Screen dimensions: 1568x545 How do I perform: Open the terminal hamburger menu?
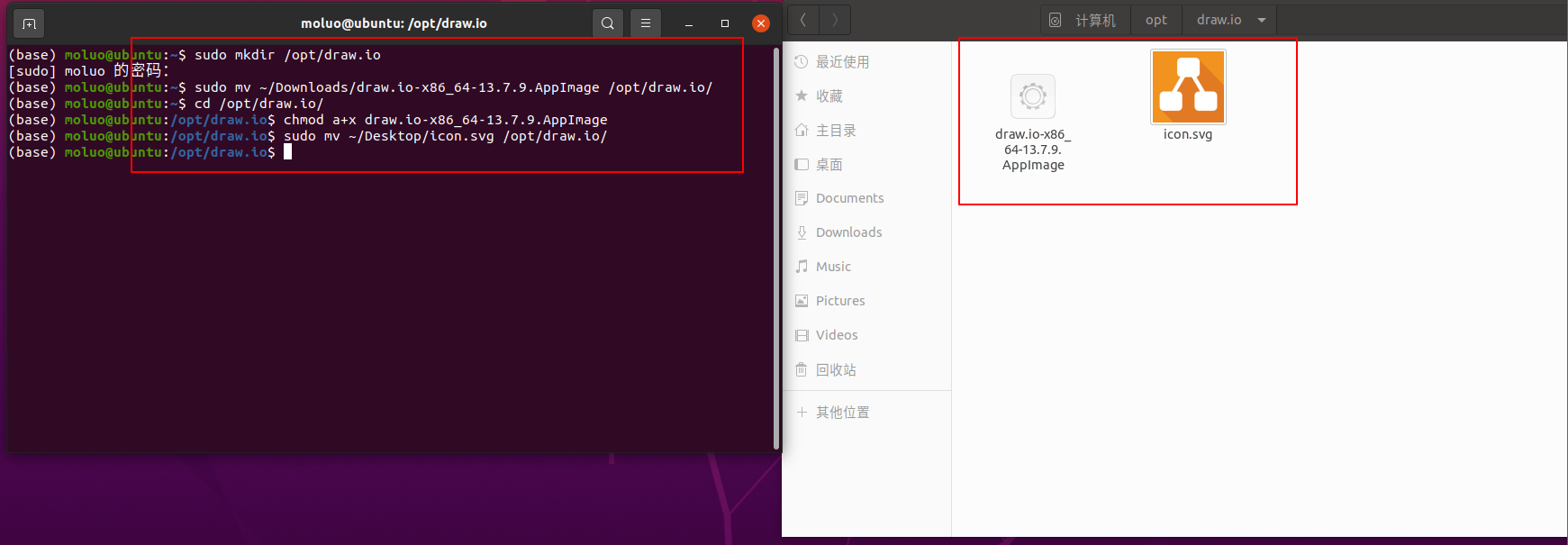646,23
